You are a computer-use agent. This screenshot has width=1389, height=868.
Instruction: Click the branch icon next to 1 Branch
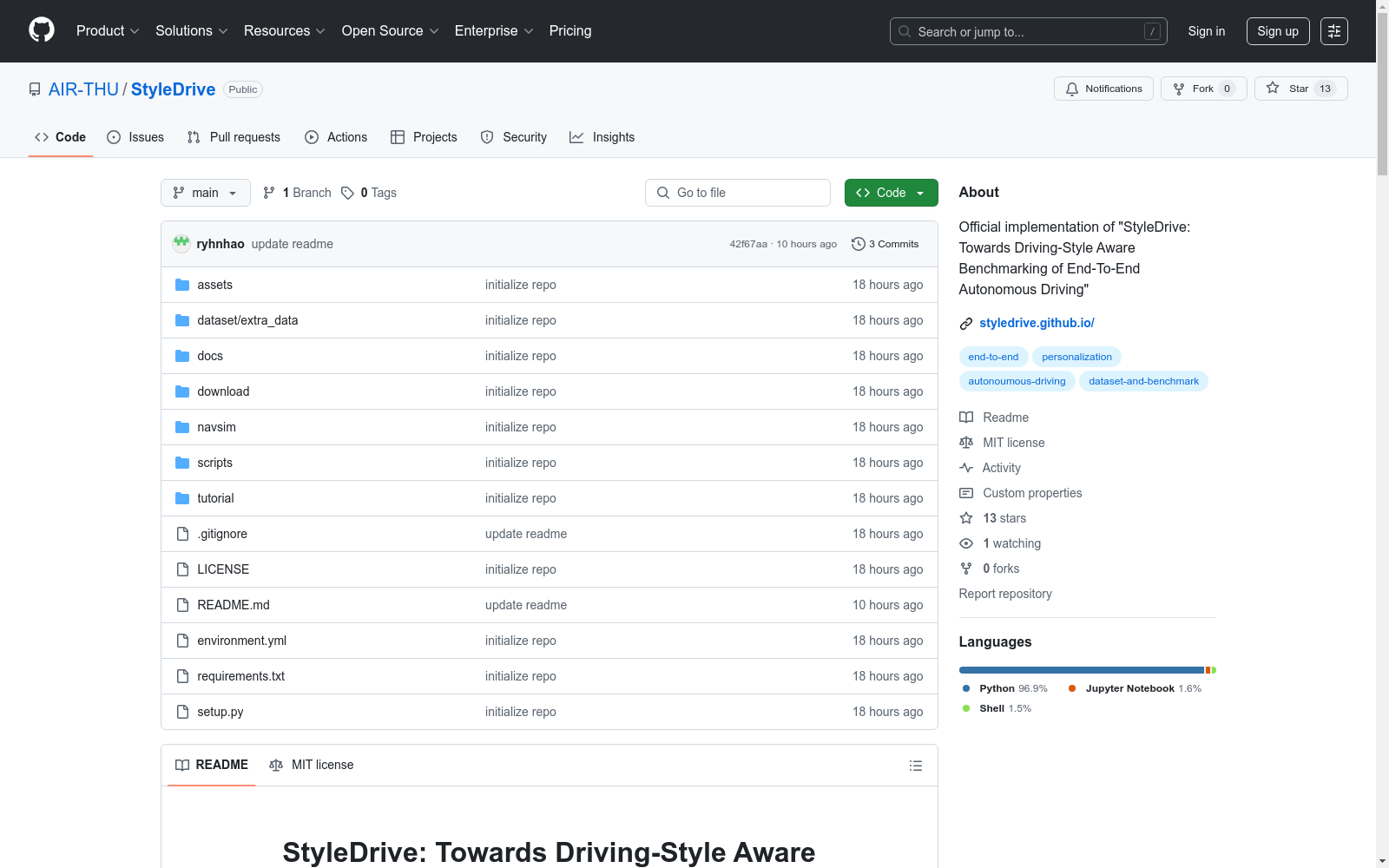coord(269,193)
